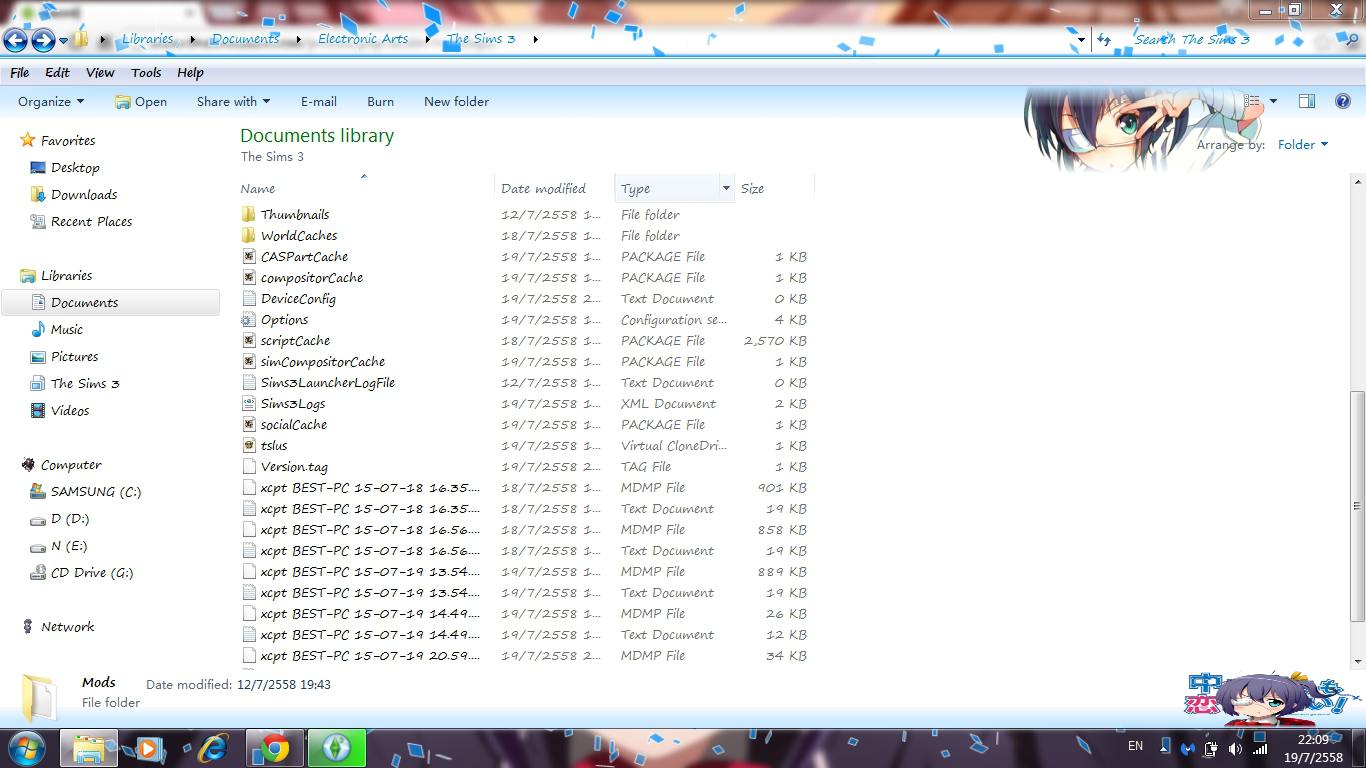This screenshot has height=768, width=1366.
Task: Click the New folder button
Action: point(456,101)
